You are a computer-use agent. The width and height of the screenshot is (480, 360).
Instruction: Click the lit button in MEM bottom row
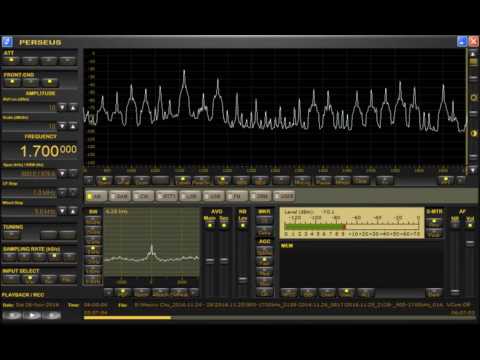click(x=346, y=293)
